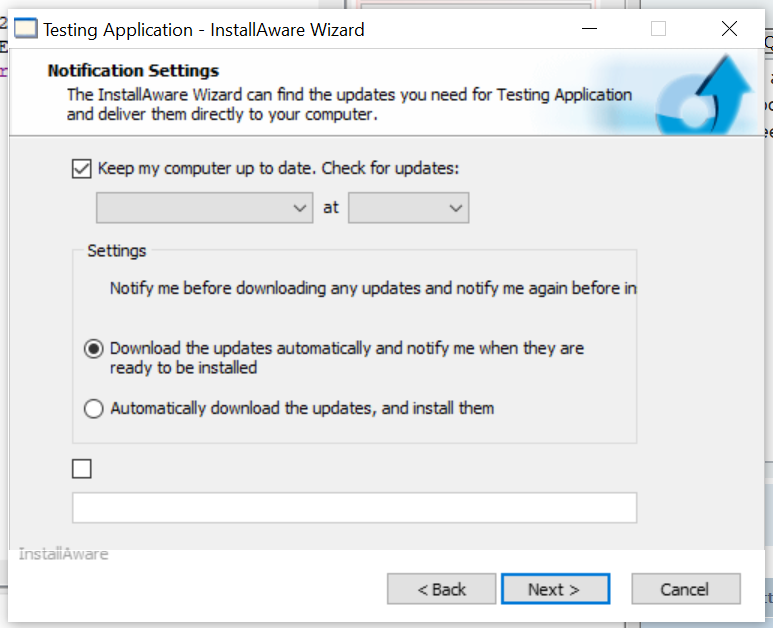
Task: Uncheck Keep my computer up to date
Action: pyautogui.click(x=81, y=169)
